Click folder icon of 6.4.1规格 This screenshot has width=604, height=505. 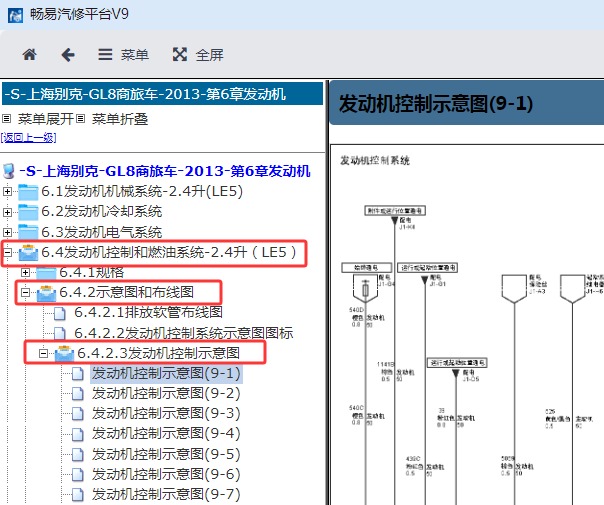[x=46, y=273]
